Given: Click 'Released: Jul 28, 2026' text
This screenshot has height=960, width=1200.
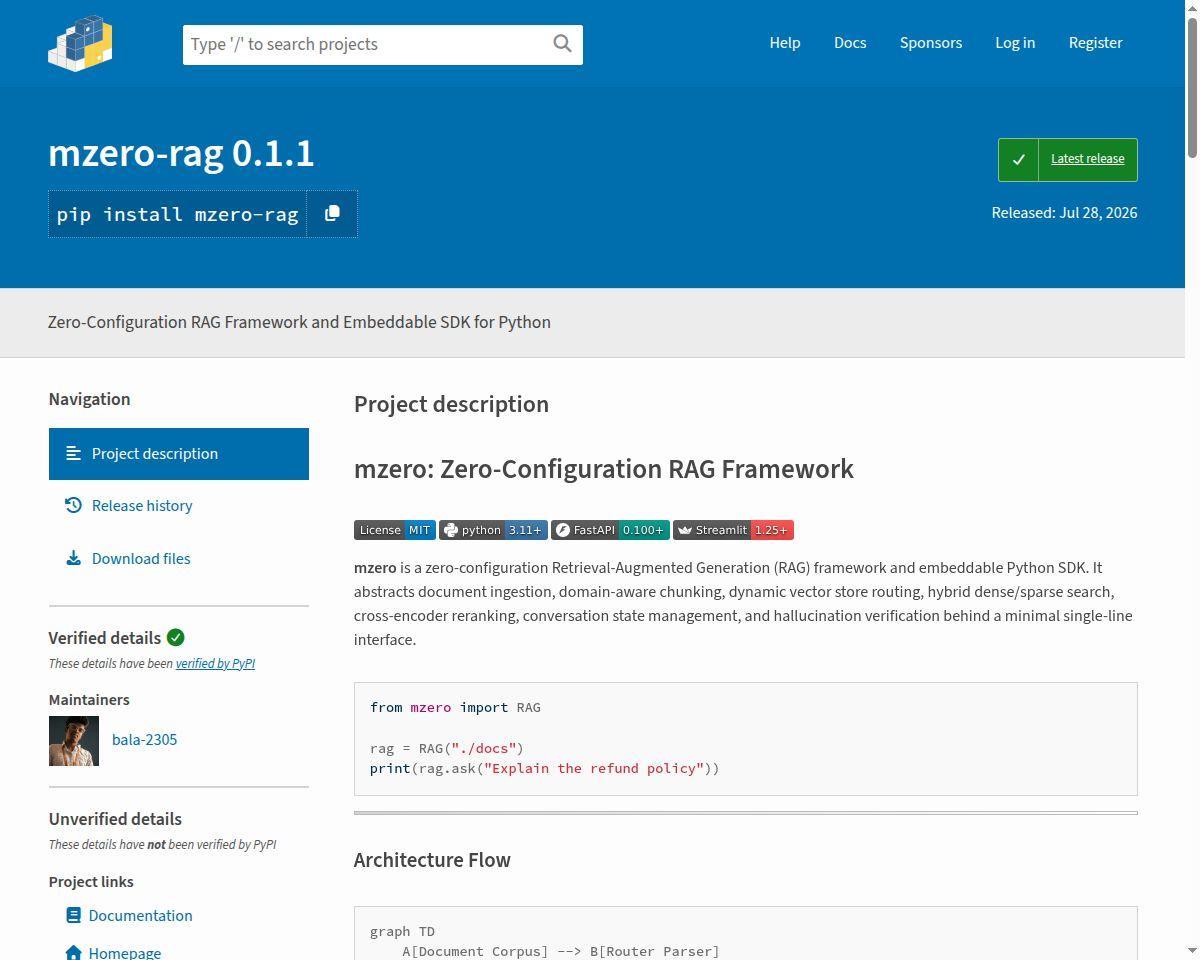Looking at the screenshot, I should pyautogui.click(x=1064, y=213).
